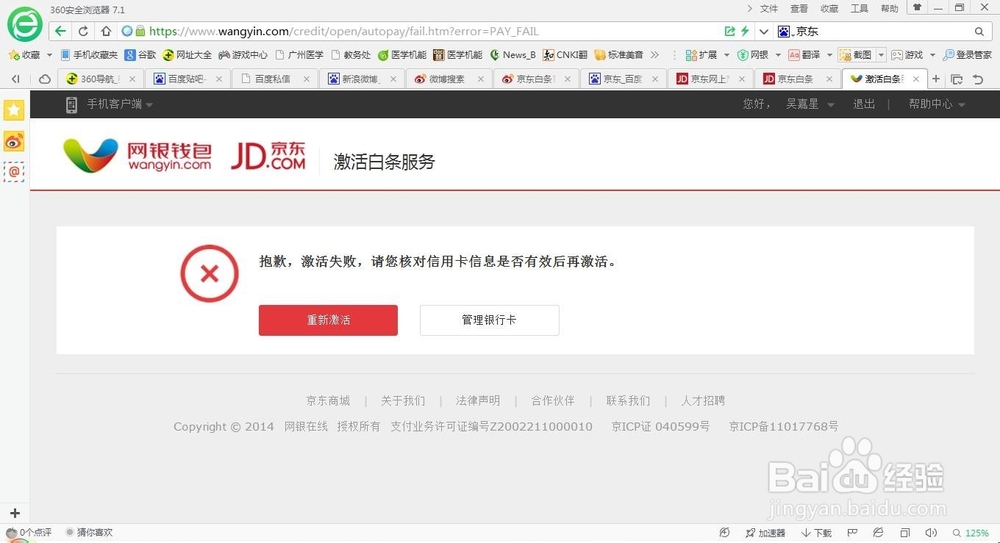Open the 法律声明 footer link
The width and height of the screenshot is (1000, 543).
point(478,401)
